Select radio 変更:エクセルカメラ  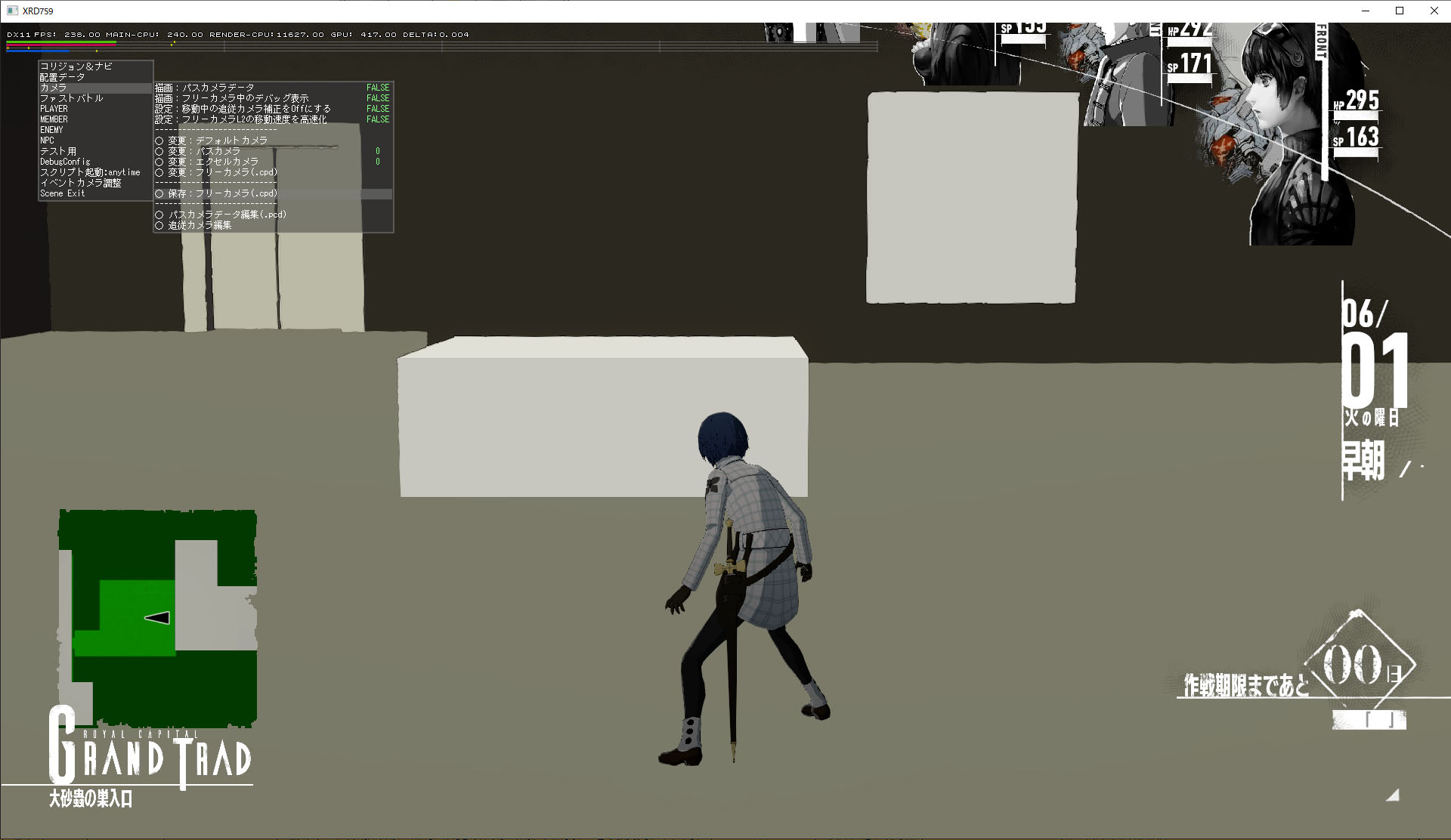coord(159,162)
